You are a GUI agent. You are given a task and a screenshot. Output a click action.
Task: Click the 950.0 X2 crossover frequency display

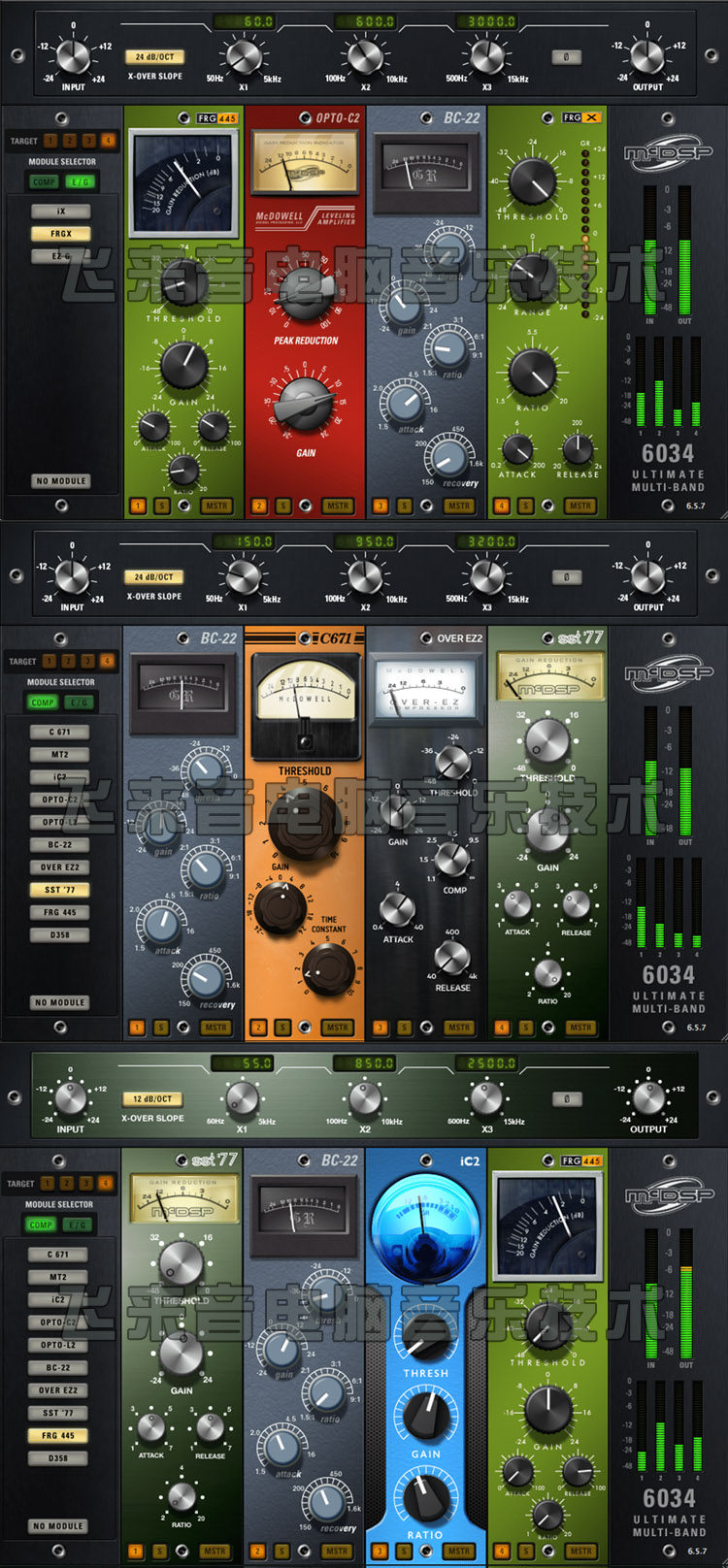pos(366,540)
